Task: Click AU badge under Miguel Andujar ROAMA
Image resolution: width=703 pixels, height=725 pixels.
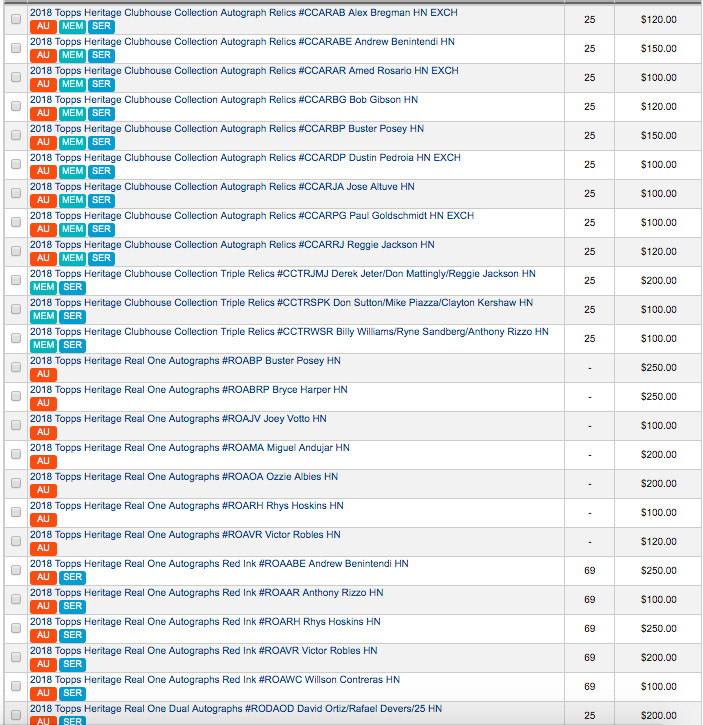Action: coord(43,461)
